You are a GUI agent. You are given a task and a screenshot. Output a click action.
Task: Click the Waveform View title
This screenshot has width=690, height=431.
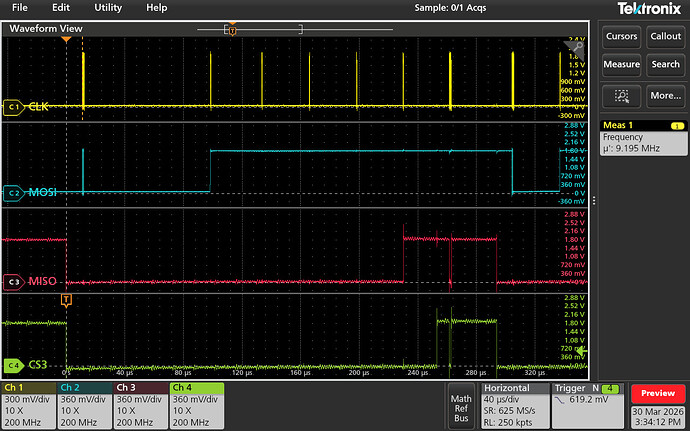46,29
